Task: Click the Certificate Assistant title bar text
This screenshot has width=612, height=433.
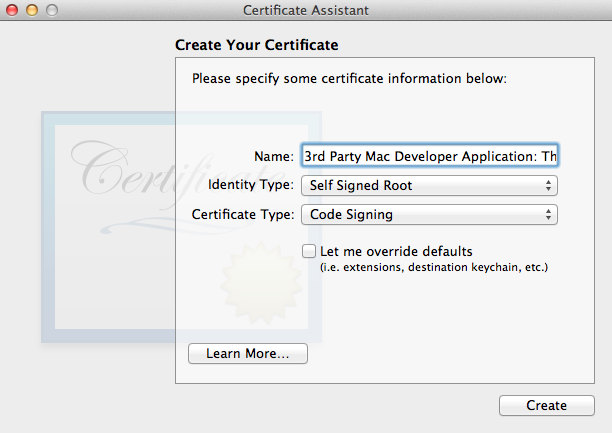Action: (305, 10)
